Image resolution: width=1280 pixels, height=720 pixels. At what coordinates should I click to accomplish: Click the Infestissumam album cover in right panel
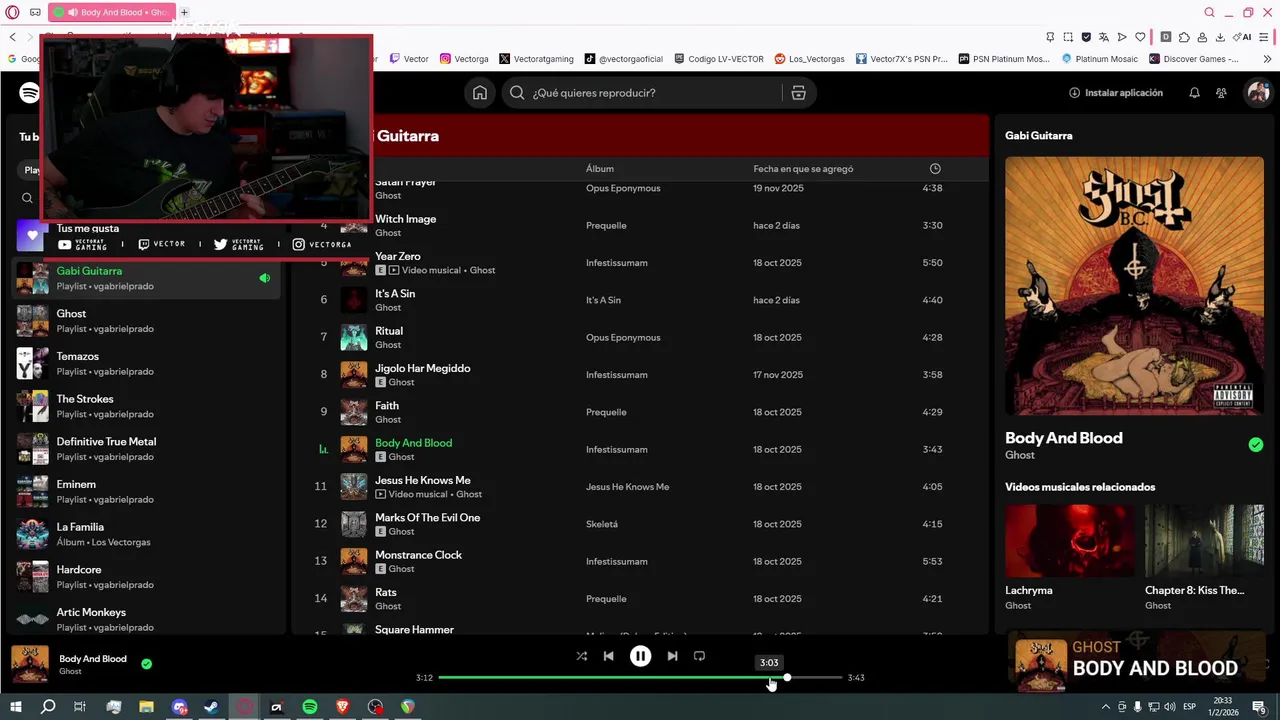[x=1134, y=285]
